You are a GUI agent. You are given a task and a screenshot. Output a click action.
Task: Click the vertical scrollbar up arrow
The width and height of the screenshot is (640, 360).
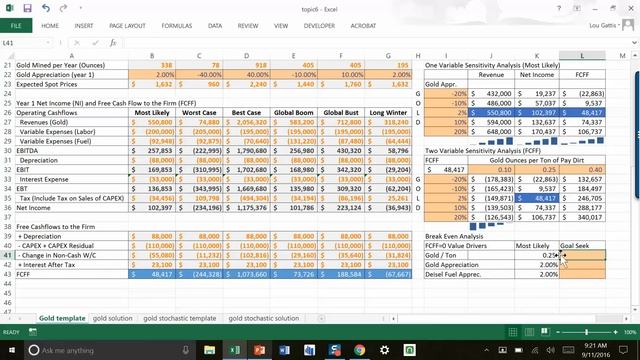(x=635, y=56)
